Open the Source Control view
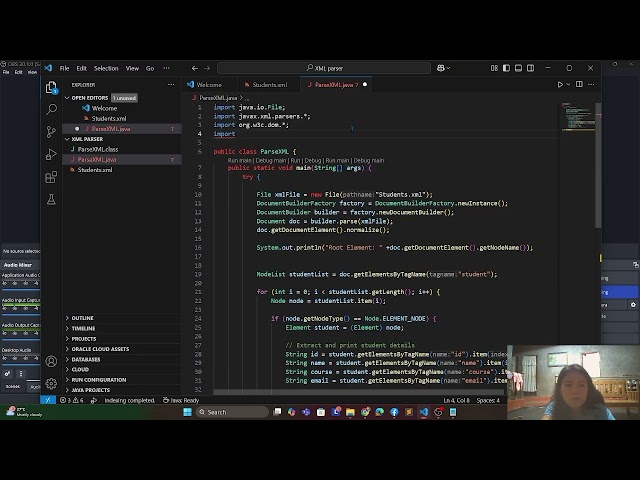 coord(51,132)
